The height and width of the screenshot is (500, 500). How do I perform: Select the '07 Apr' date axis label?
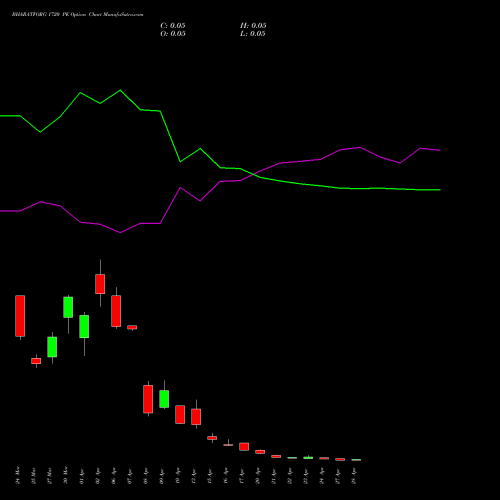click(130, 477)
